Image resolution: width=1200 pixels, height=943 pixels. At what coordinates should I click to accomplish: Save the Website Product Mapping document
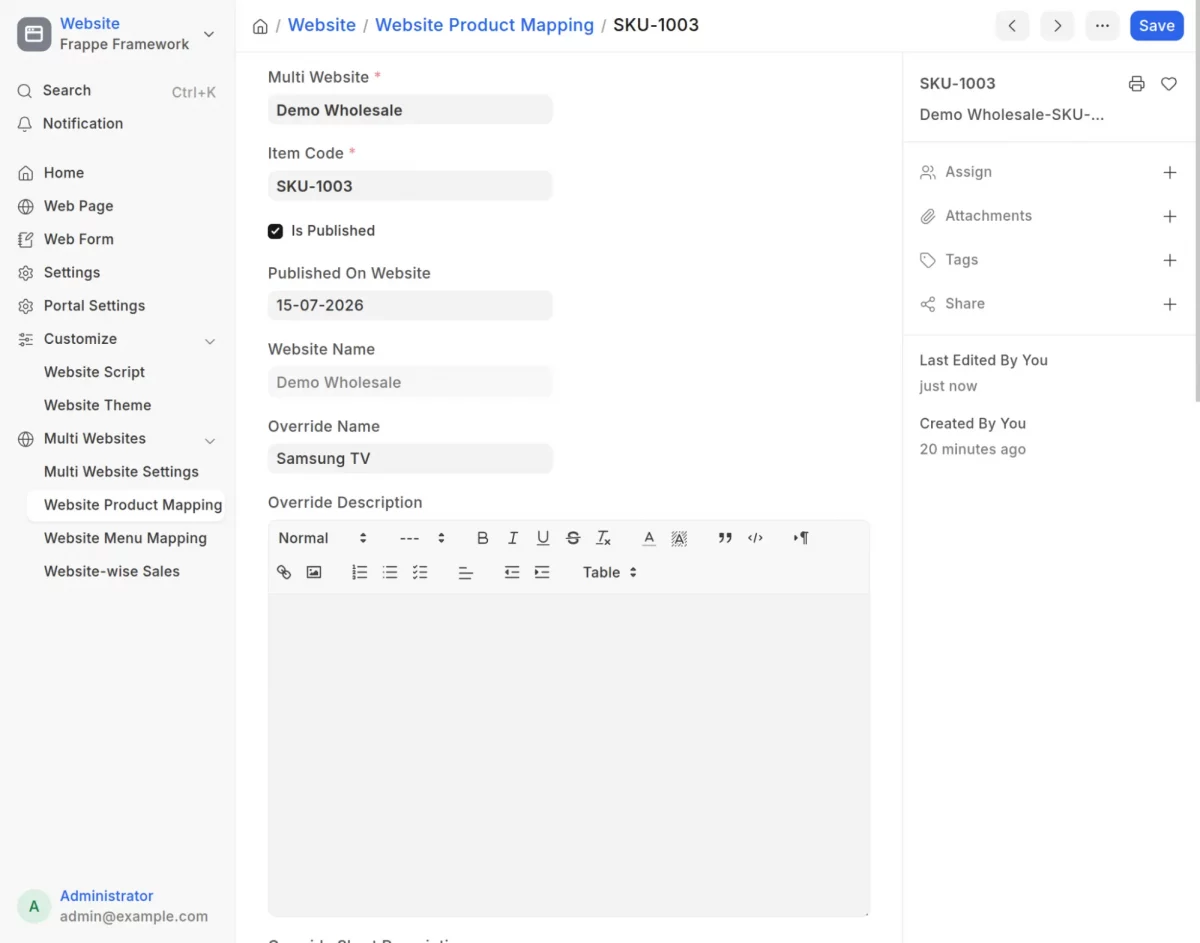tap(1156, 26)
